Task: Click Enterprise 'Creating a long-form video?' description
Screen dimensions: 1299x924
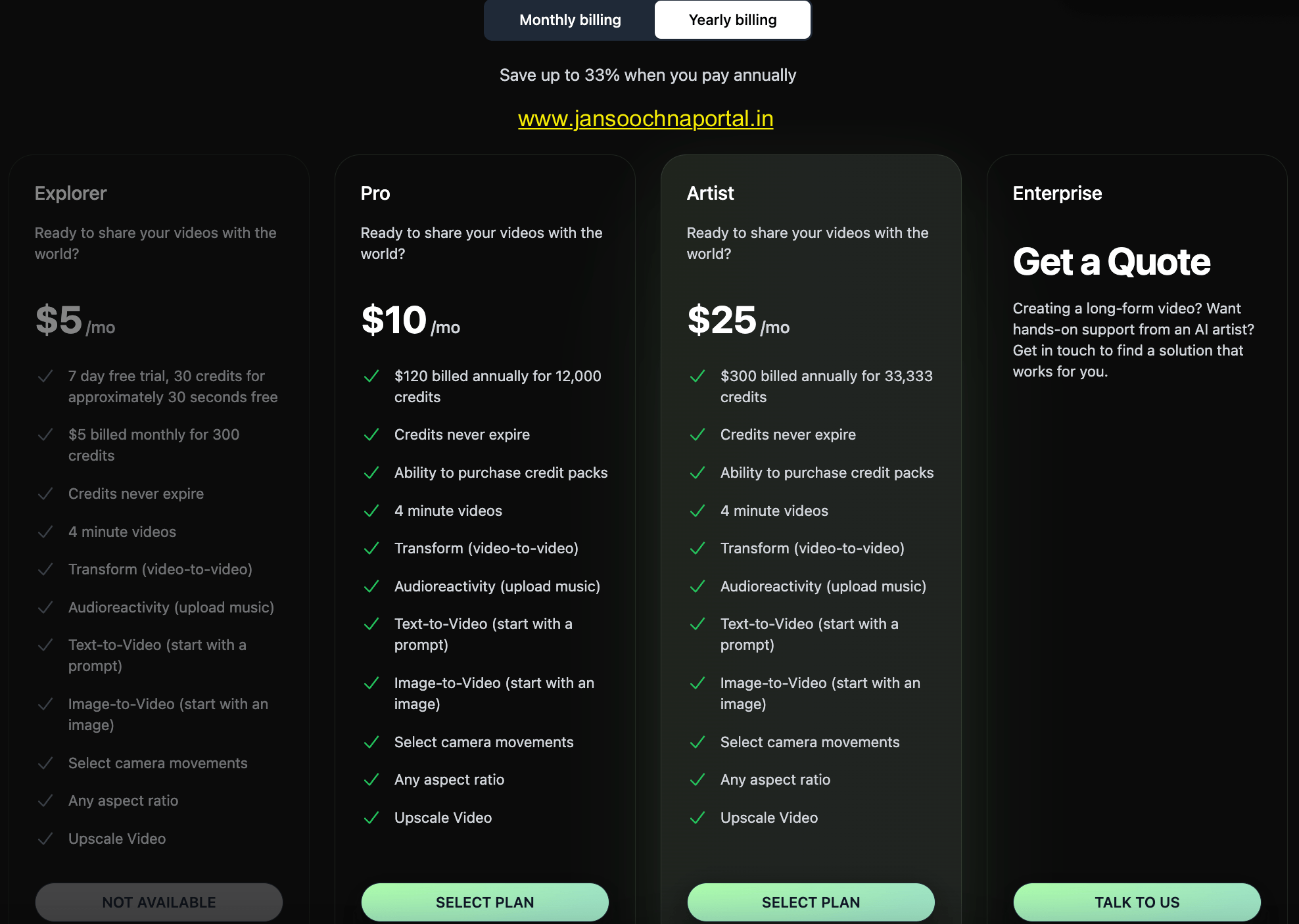Action: [1133, 340]
